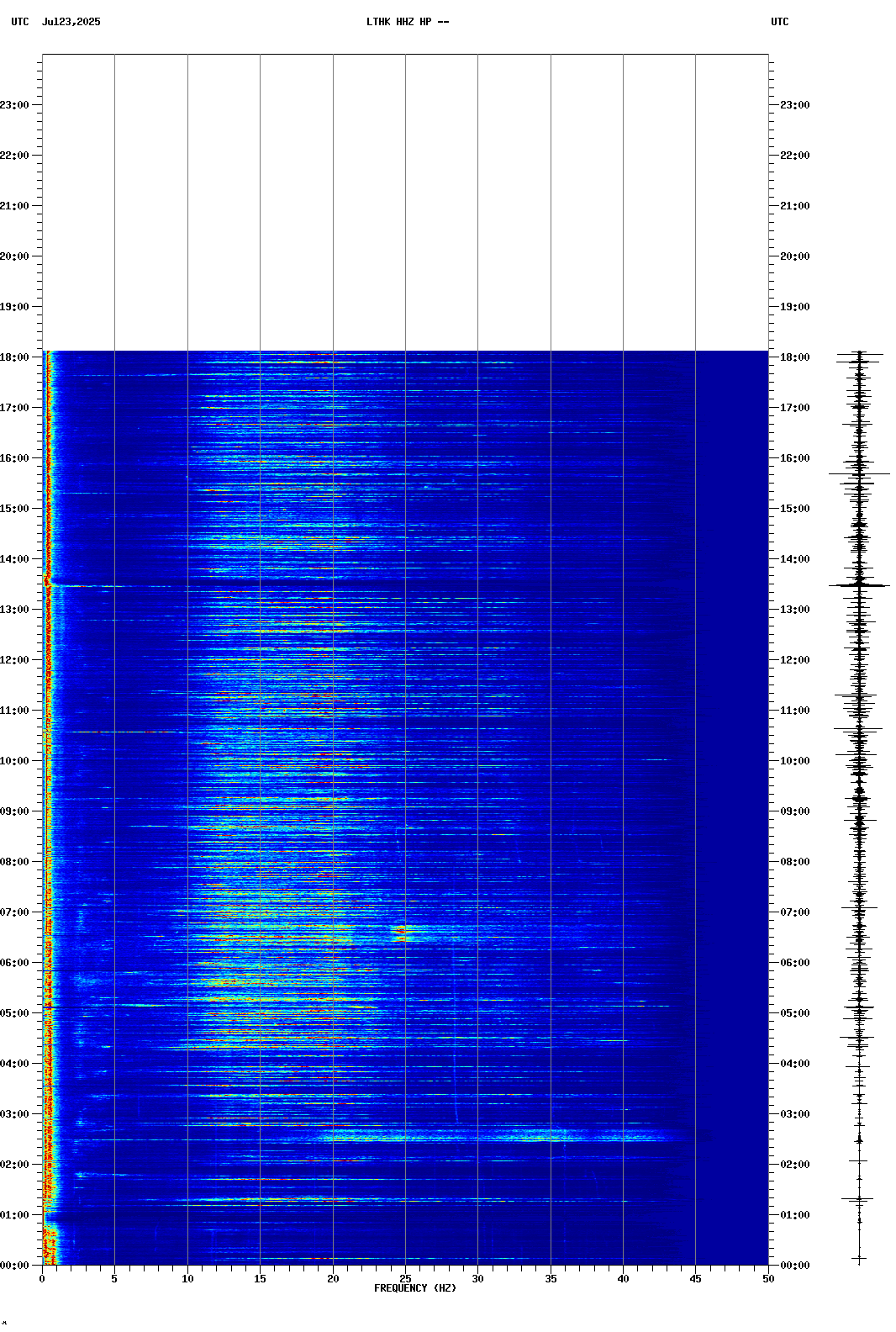Click the right-axis '00:00' time label
This screenshot has width=896, height=1332.
coord(795,1266)
